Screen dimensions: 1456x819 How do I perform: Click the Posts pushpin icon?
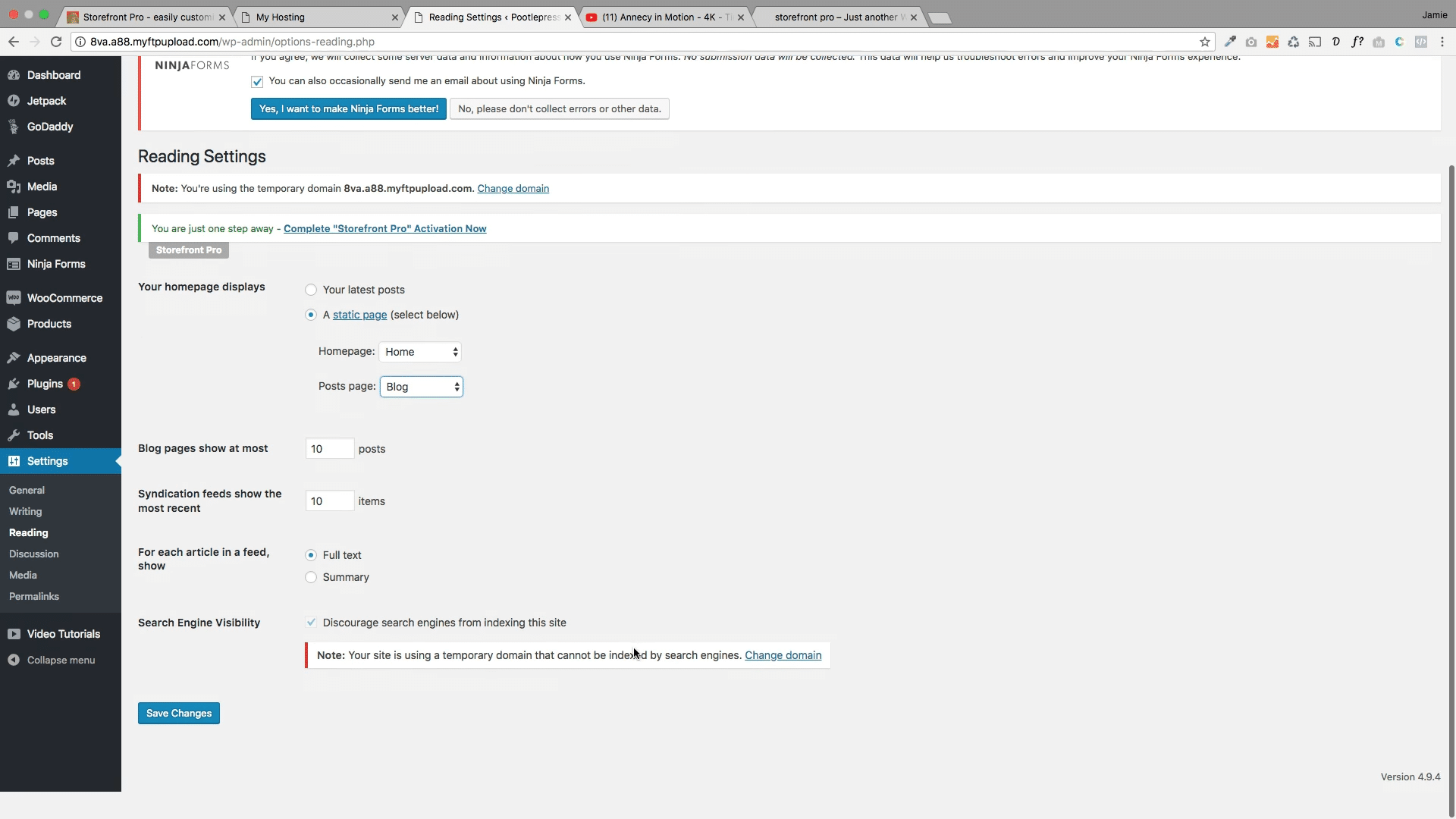click(x=14, y=161)
